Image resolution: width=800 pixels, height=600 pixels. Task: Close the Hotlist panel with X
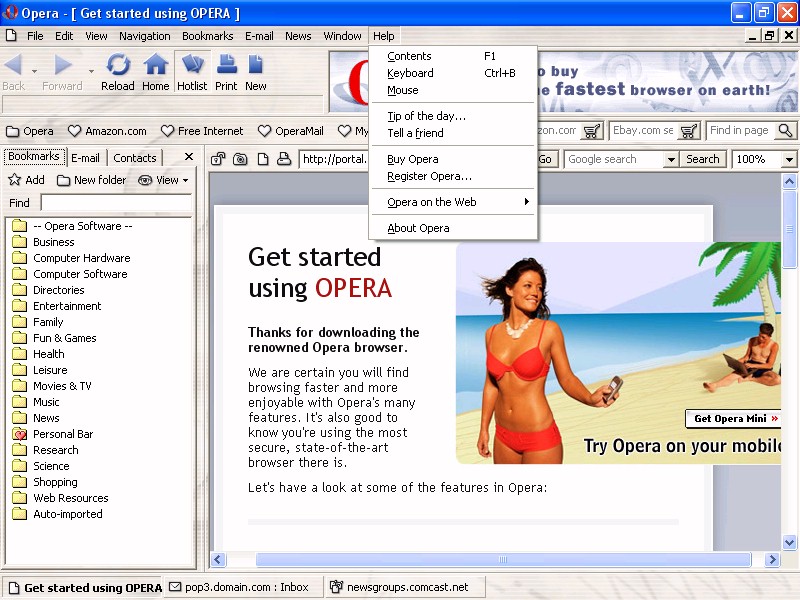tap(187, 158)
